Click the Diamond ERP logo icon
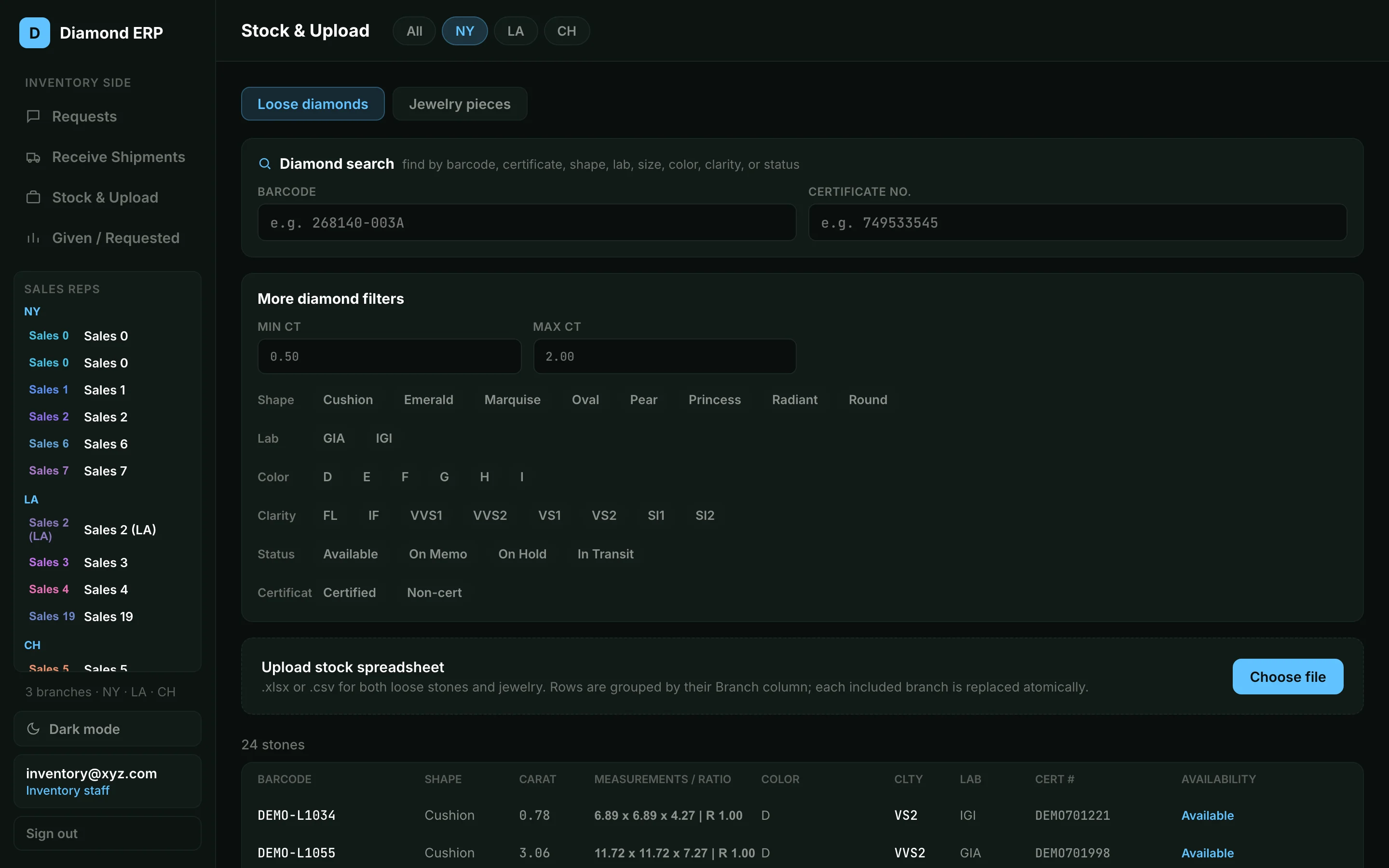The image size is (1389, 868). pos(34,33)
